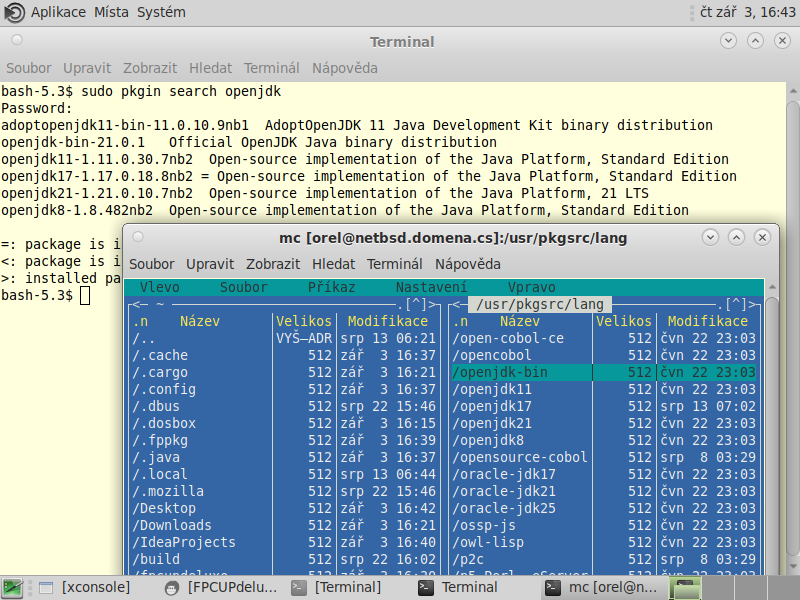Select /Desktop directory in left panel
This screenshot has height=600, width=800.
click(x=284, y=508)
